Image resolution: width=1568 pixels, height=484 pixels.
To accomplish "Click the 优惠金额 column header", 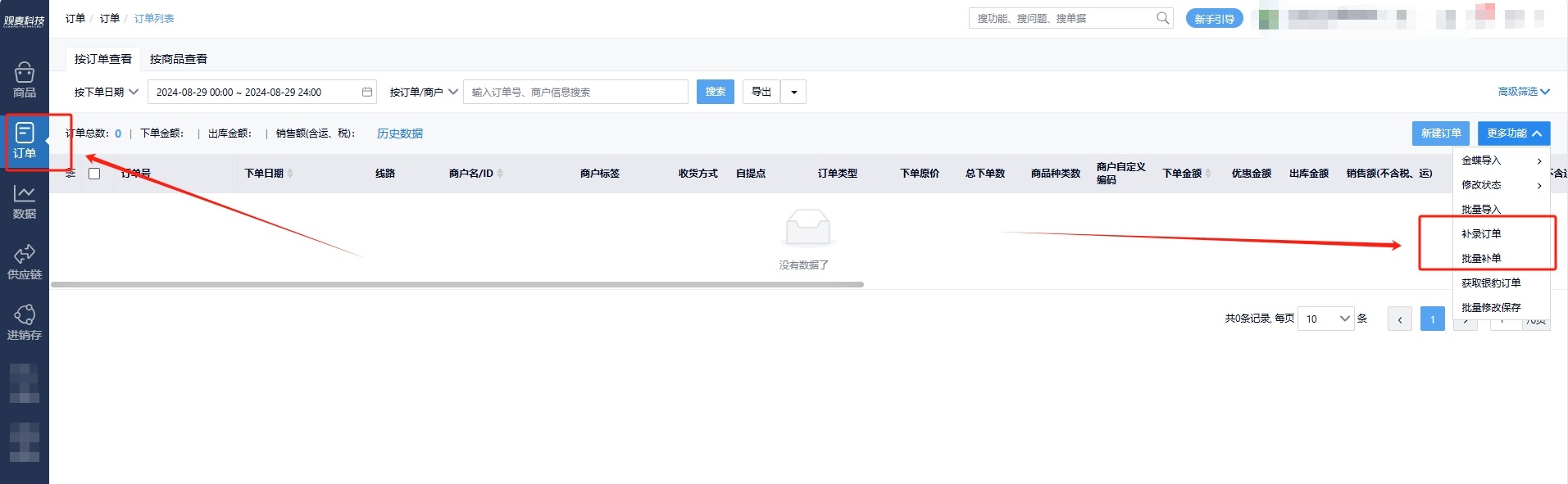I will (x=1252, y=174).
